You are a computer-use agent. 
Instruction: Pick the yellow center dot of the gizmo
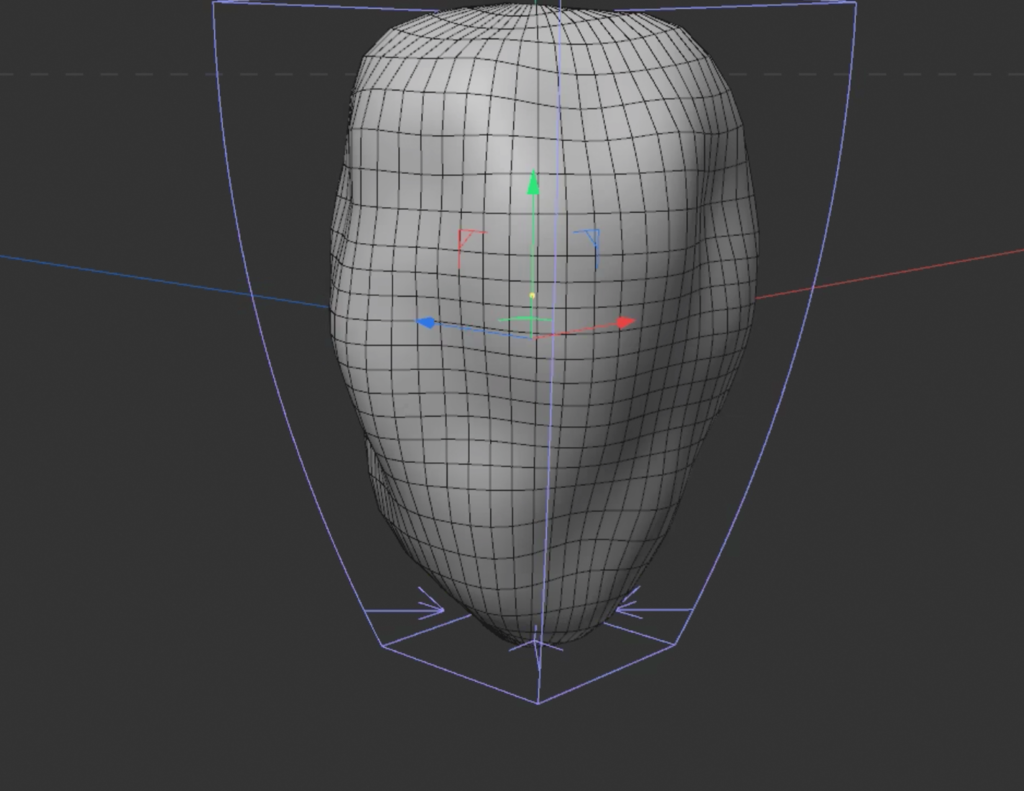(532, 296)
